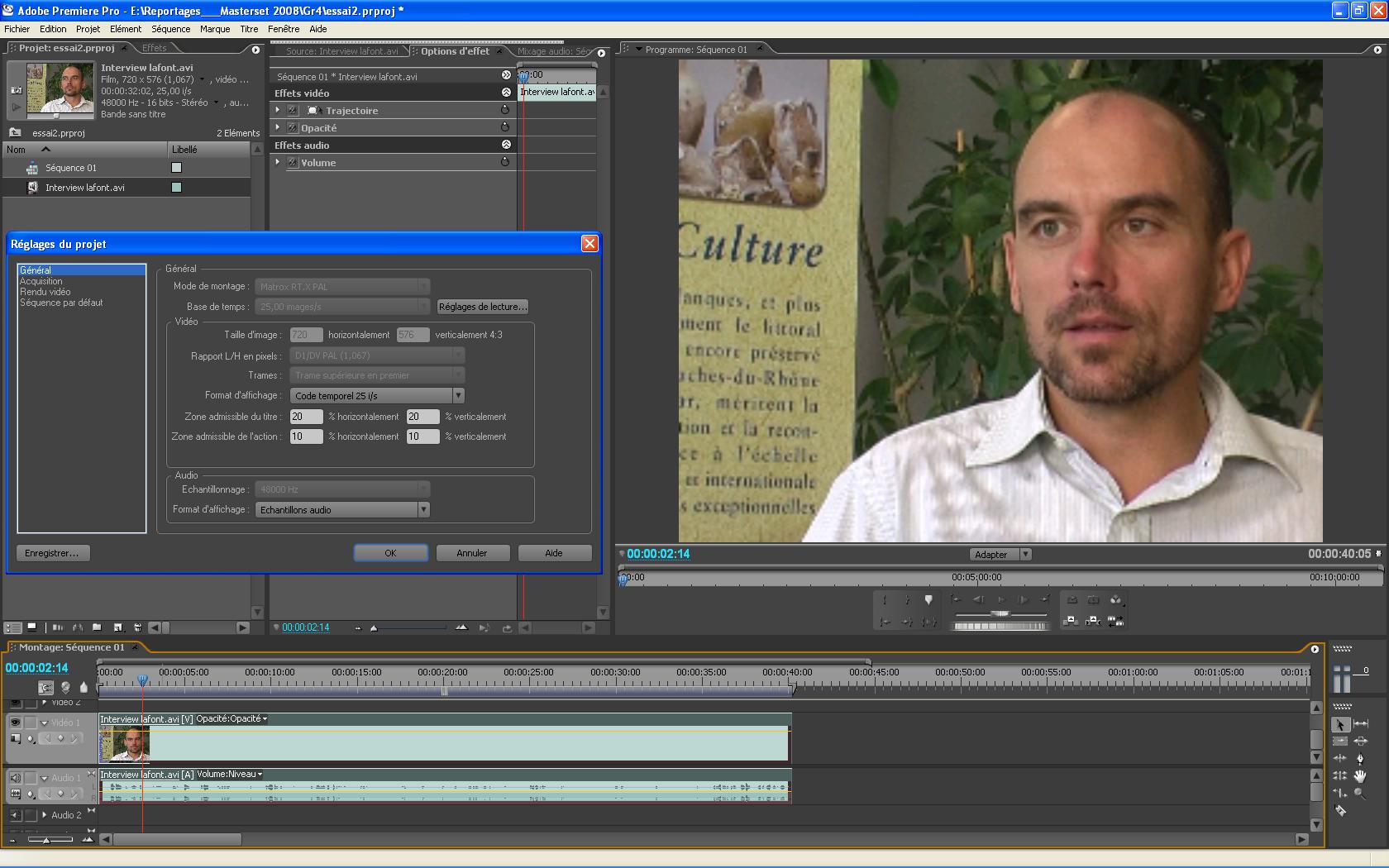Click Enregistrer... button

coord(52,553)
